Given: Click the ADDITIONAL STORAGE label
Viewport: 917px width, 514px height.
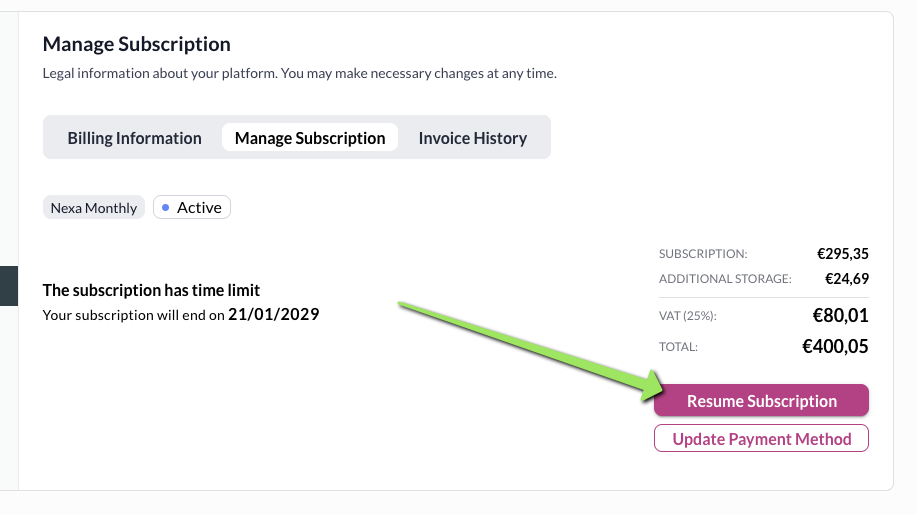Looking at the screenshot, I should click(x=725, y=279).
